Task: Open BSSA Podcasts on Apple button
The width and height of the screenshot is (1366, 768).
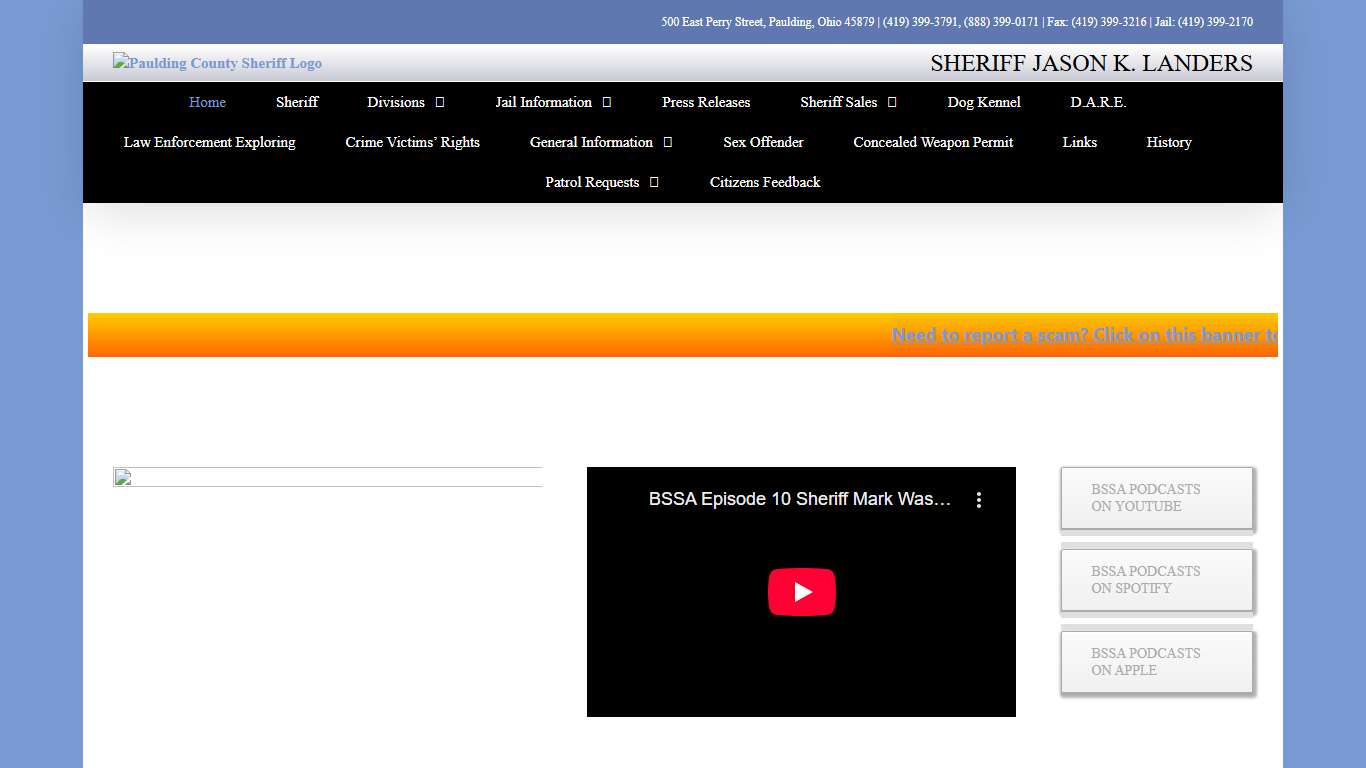Action: tap(1156, 662)
